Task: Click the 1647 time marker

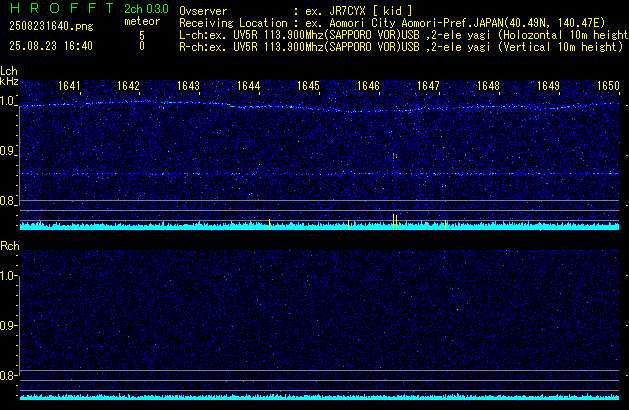Action: [x=428, y=86]
